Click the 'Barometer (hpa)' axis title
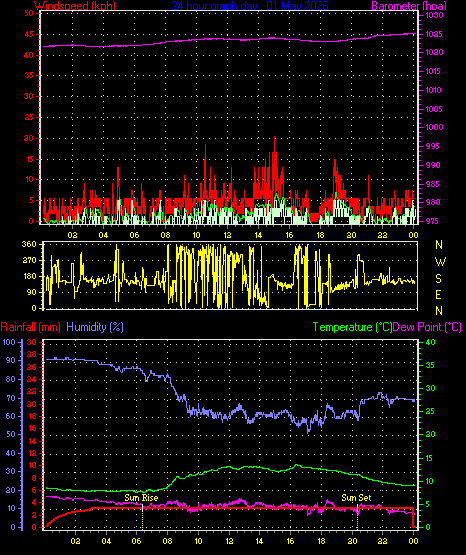 click(x=409, y=6)
